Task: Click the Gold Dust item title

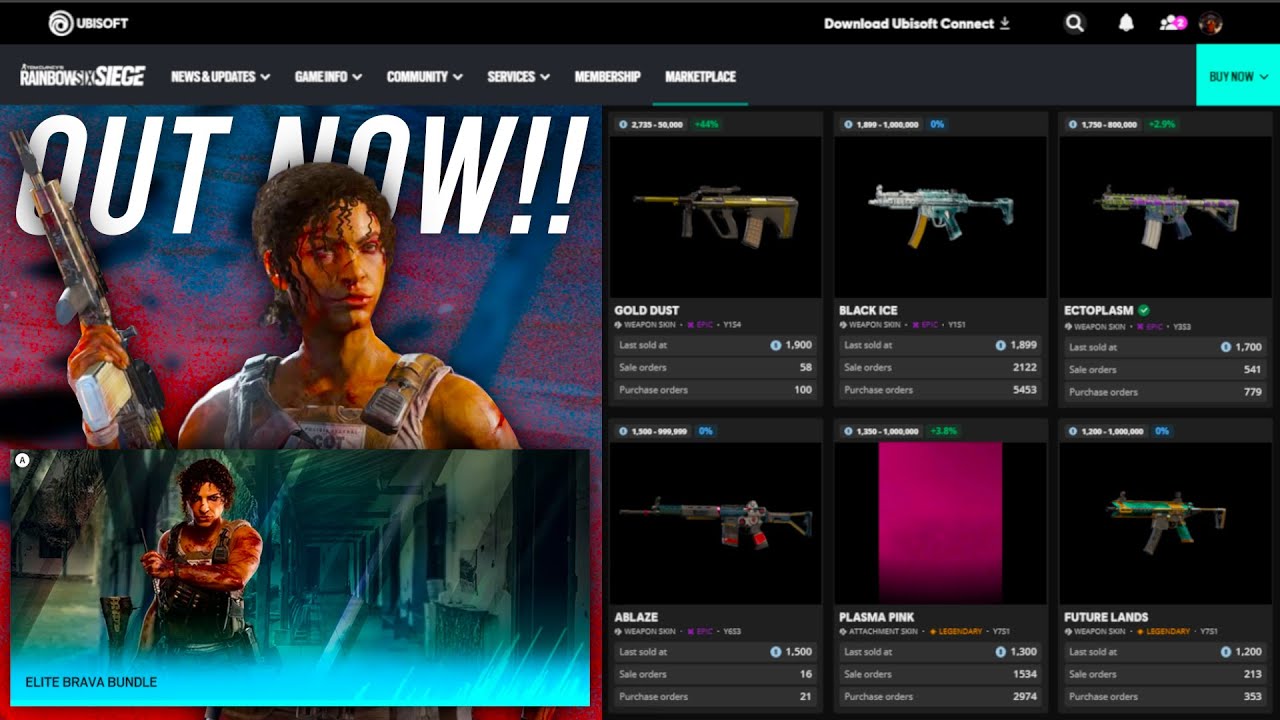Action: click(646, 310)
